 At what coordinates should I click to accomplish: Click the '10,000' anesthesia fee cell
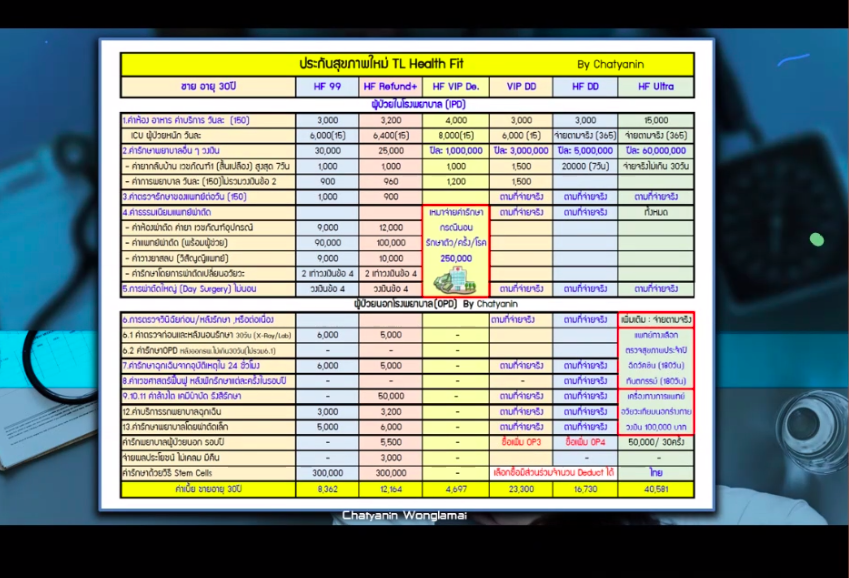pos(390,258)
